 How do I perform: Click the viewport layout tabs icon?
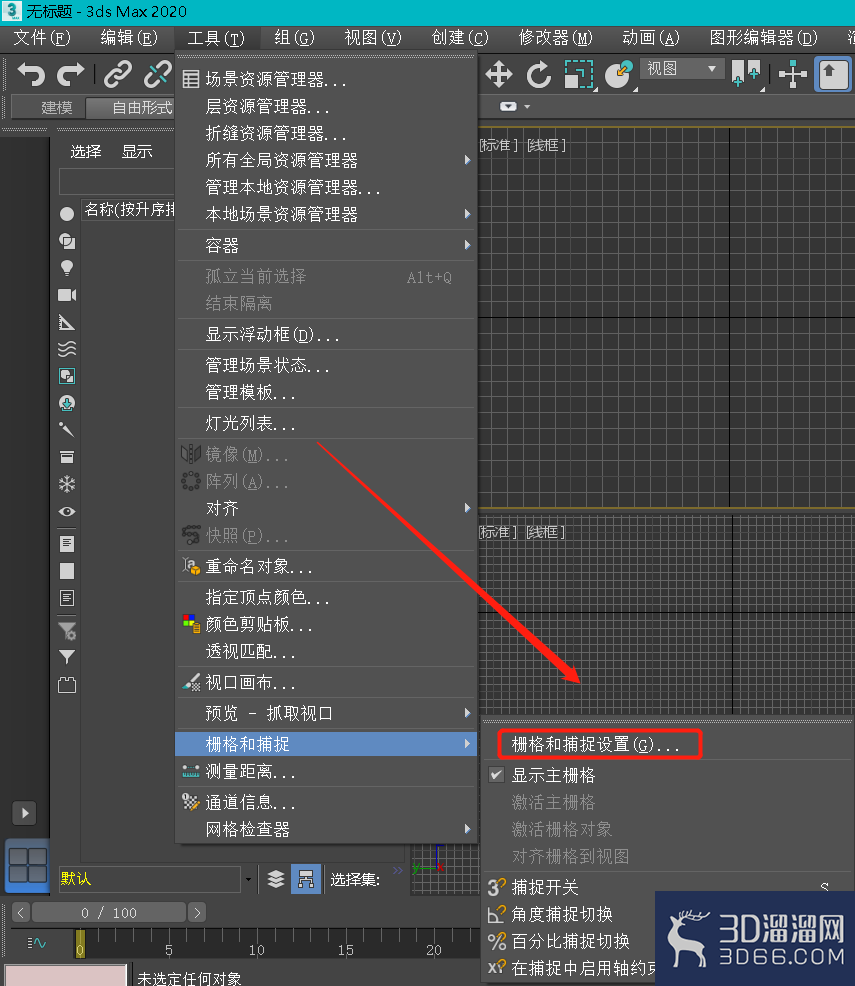point(28,865)
